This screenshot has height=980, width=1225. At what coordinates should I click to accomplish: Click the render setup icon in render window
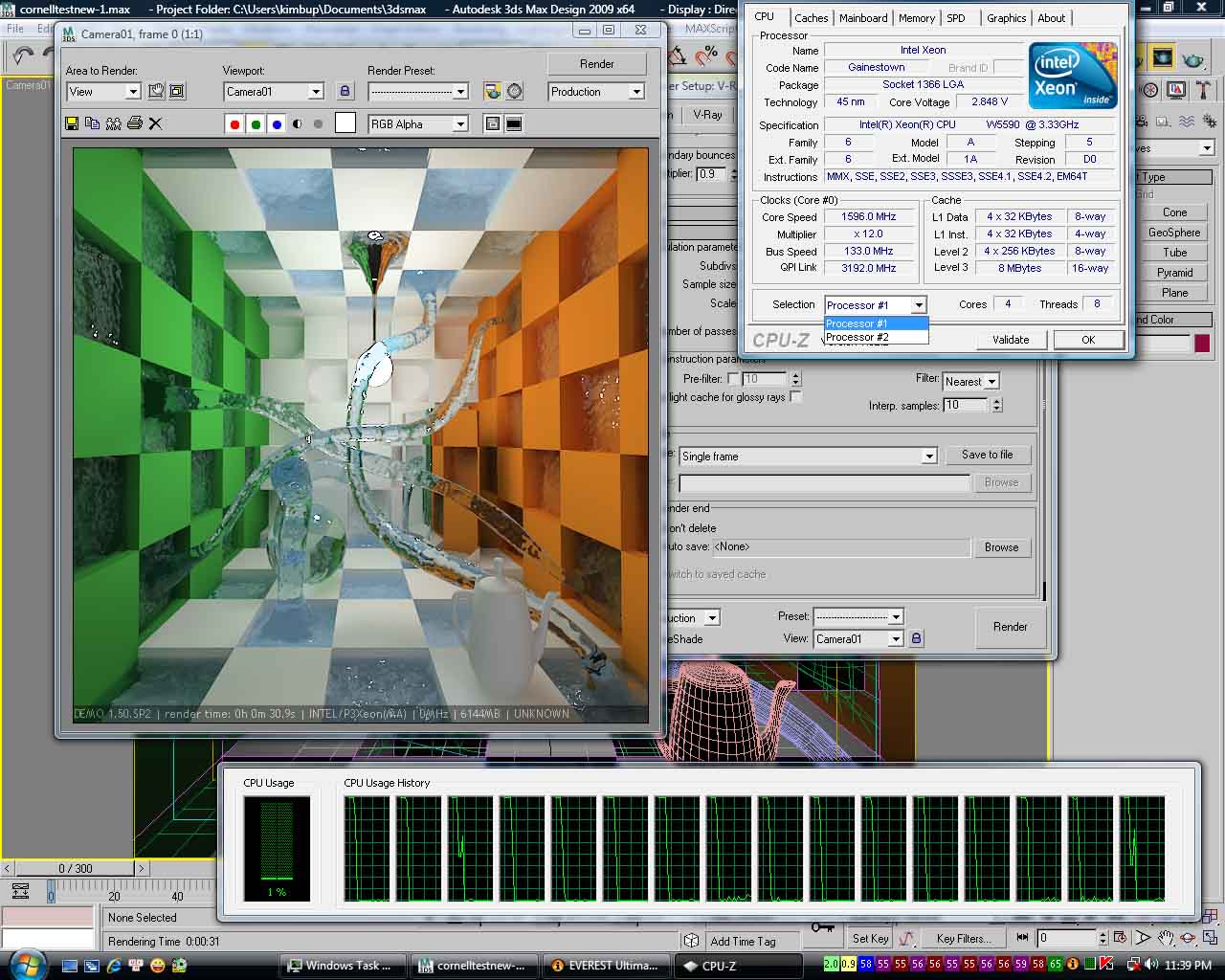coord(492,92)
